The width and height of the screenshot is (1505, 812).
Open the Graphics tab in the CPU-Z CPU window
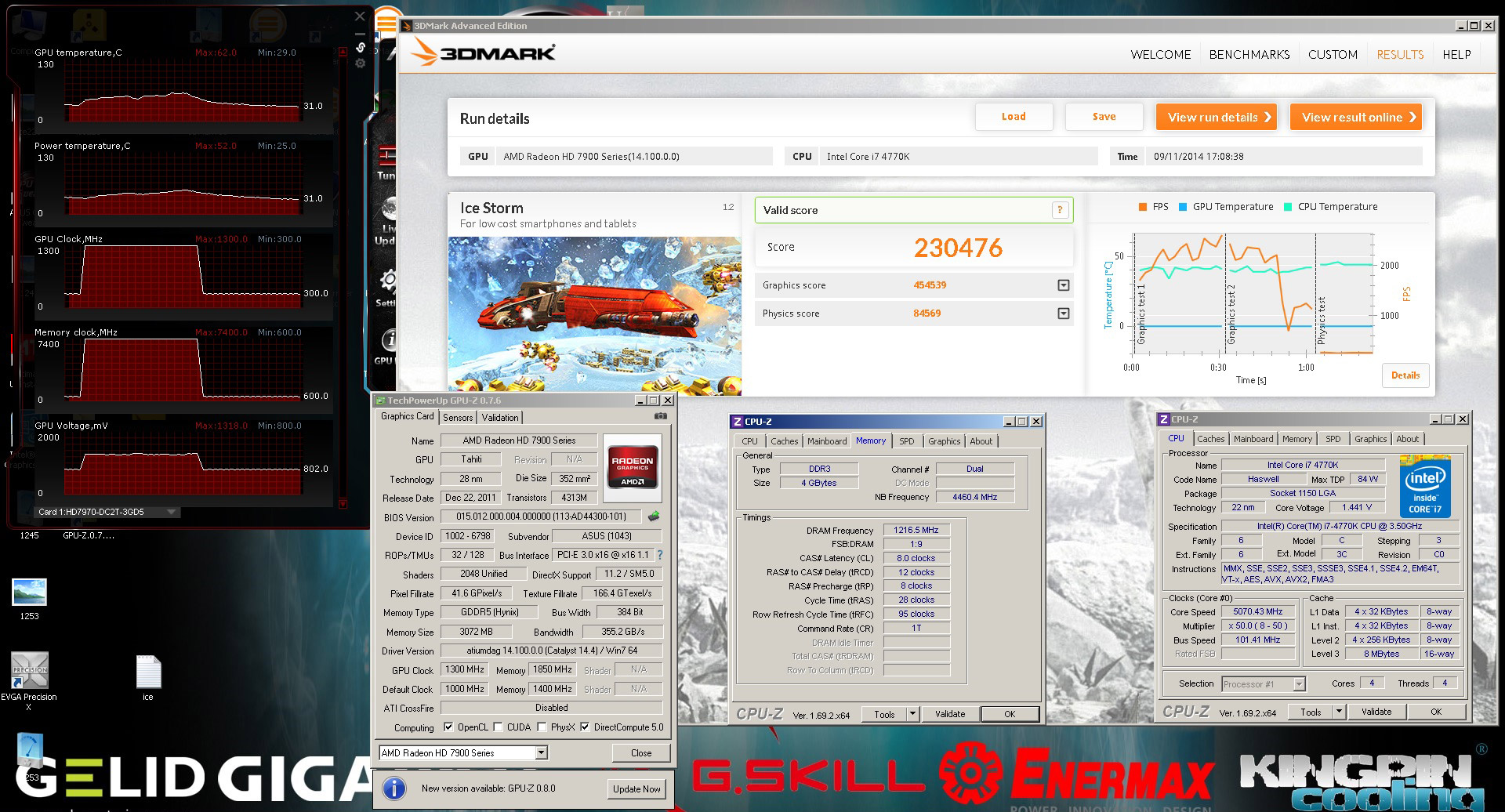coord(1370,439)
